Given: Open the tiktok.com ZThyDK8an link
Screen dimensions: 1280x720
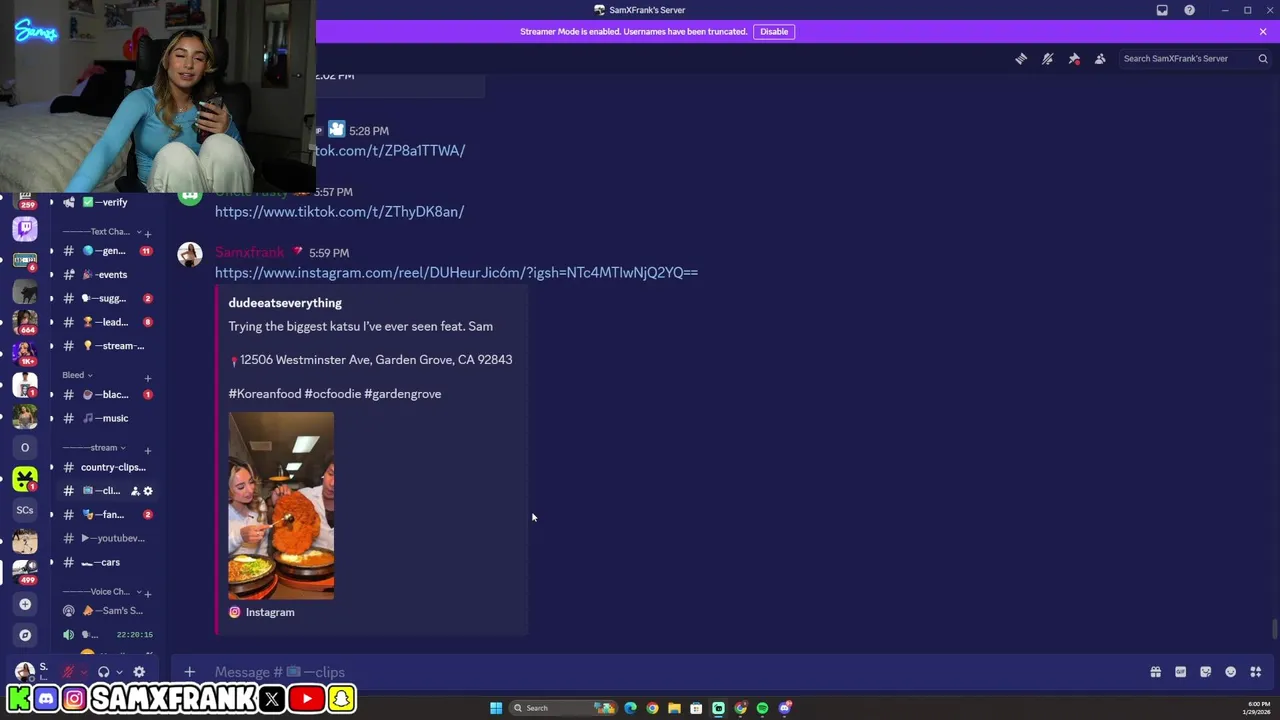Looking at the screenshot, I should [339, 212].
